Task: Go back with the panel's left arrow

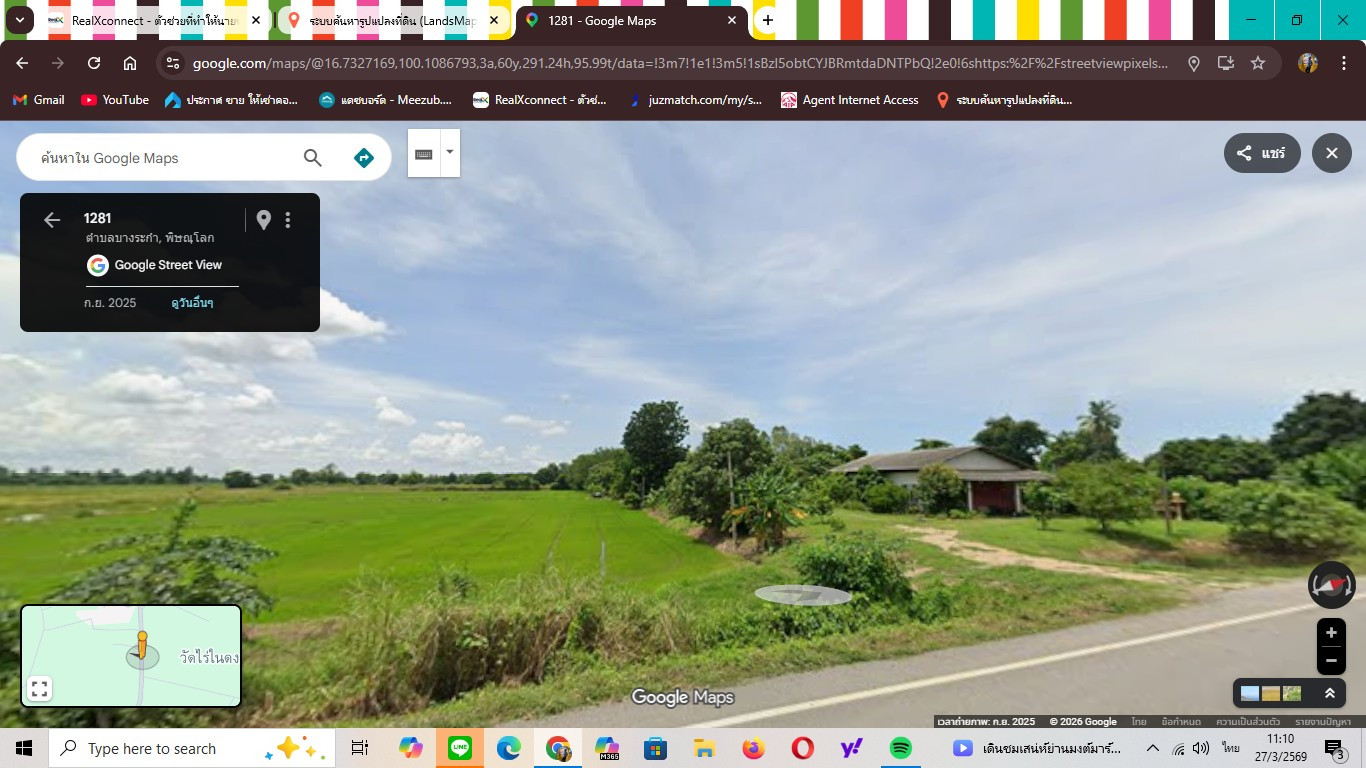Action: [52, 220]
